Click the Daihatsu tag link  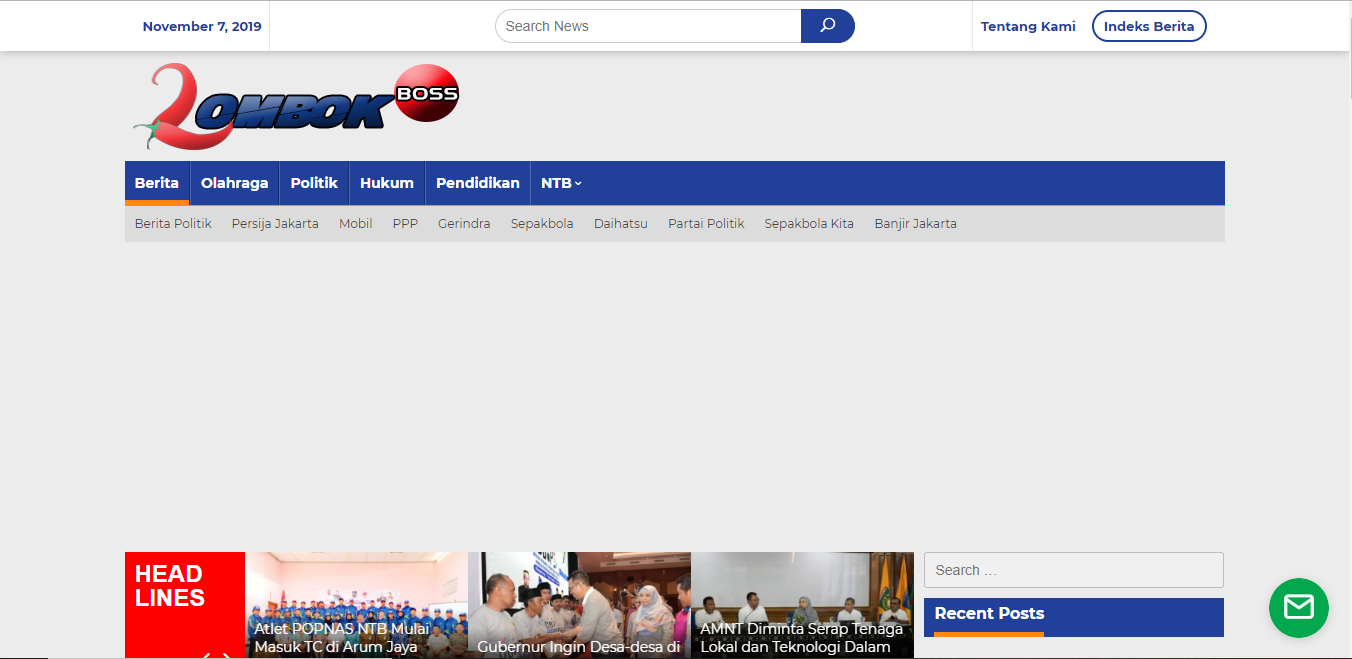621,224
